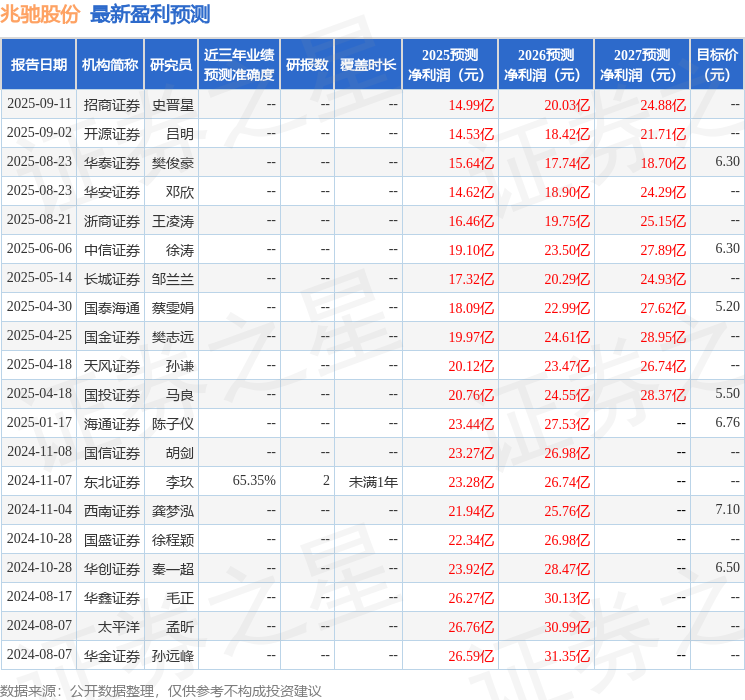Image resolution: width=745 pixels, height=700 pixels.
Task: Click the 2026预测净利润 column header
Action: point(546,65)
